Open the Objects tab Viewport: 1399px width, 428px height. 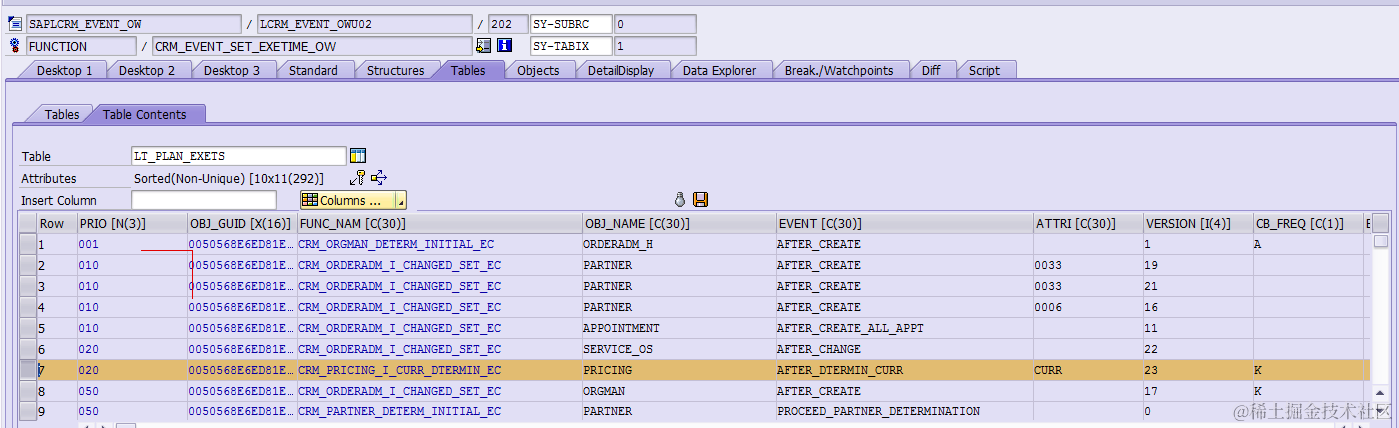[x=538, y=70]
